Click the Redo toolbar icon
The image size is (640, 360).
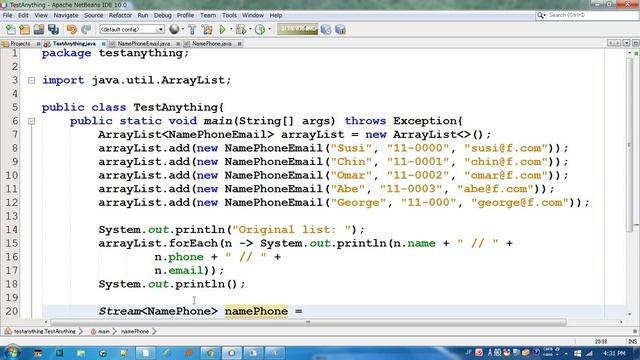86,29
